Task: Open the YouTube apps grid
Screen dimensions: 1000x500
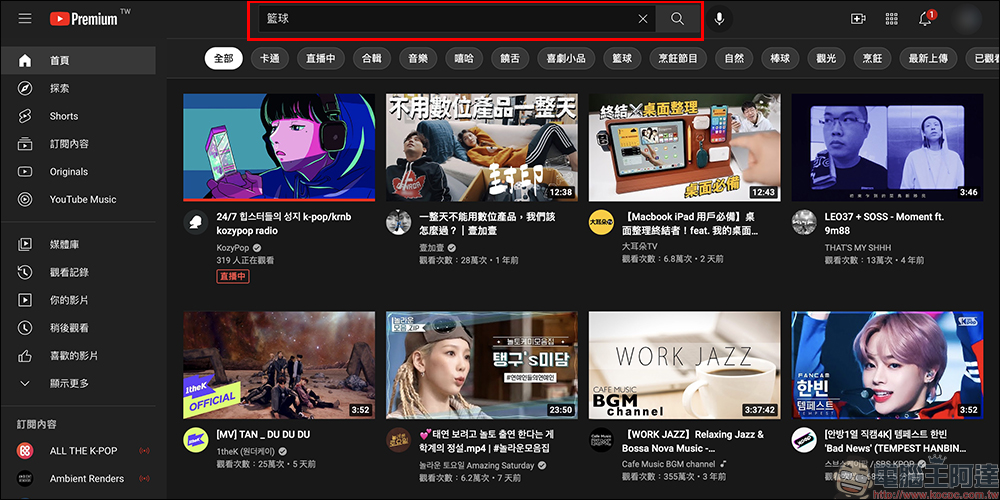Action: click(891, 19)
